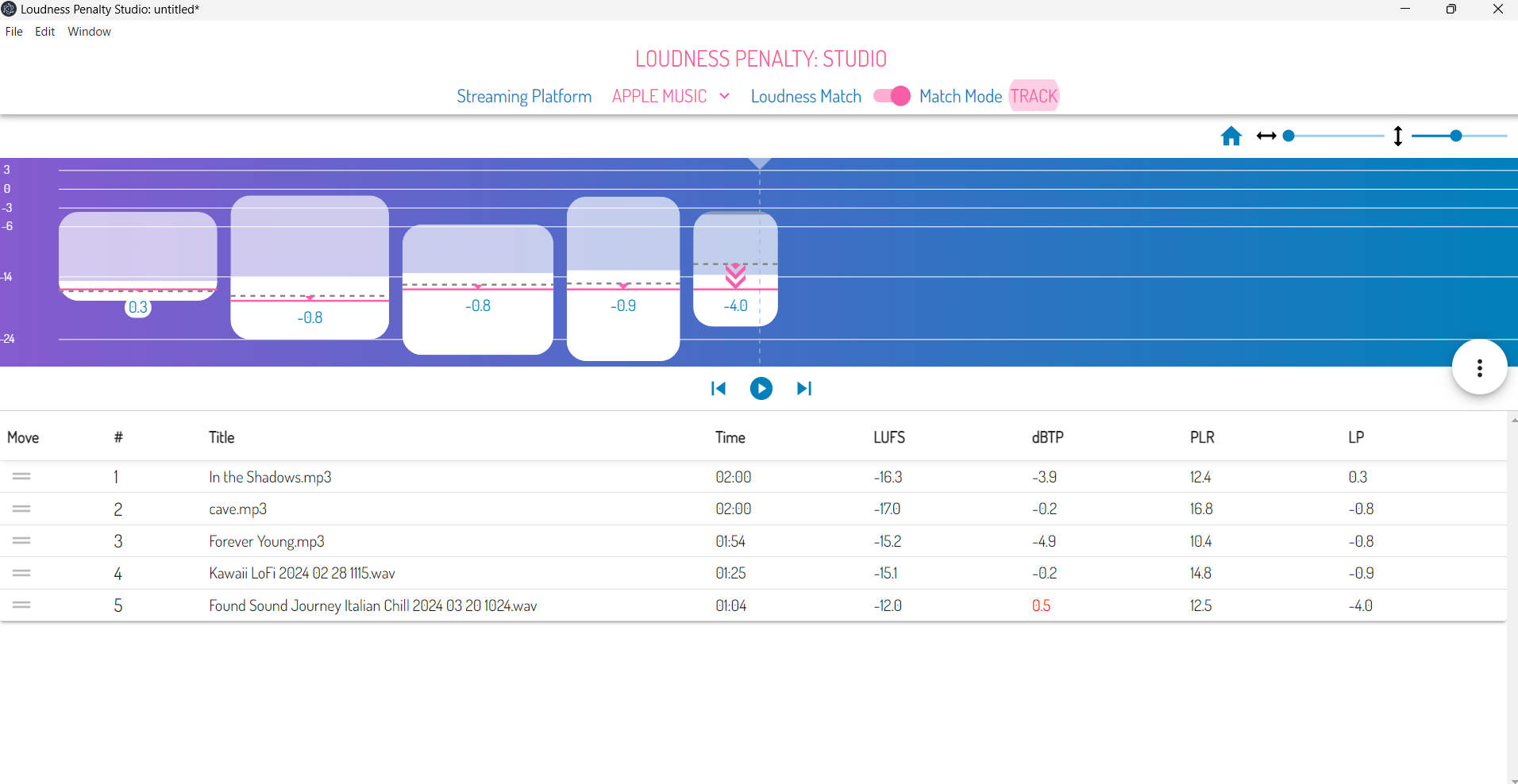The height and width of the screenshot is (784, 1518).
Task: Click the track list scrollbar up arrow
Action: click(x=1513, y=419)
